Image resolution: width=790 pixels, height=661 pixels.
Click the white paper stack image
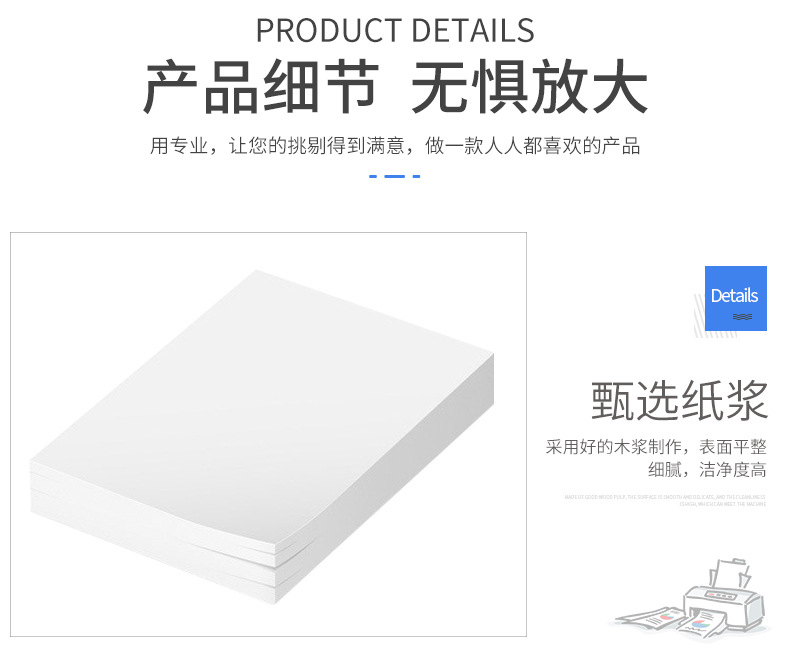262,436
